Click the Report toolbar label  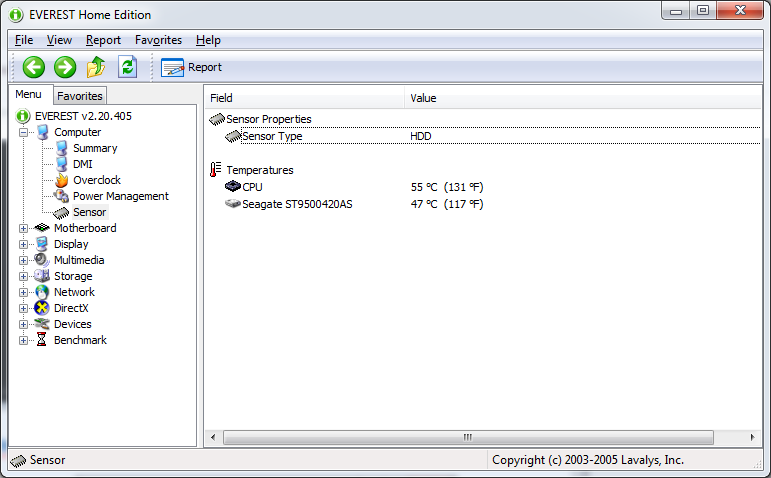coord(205,67)
